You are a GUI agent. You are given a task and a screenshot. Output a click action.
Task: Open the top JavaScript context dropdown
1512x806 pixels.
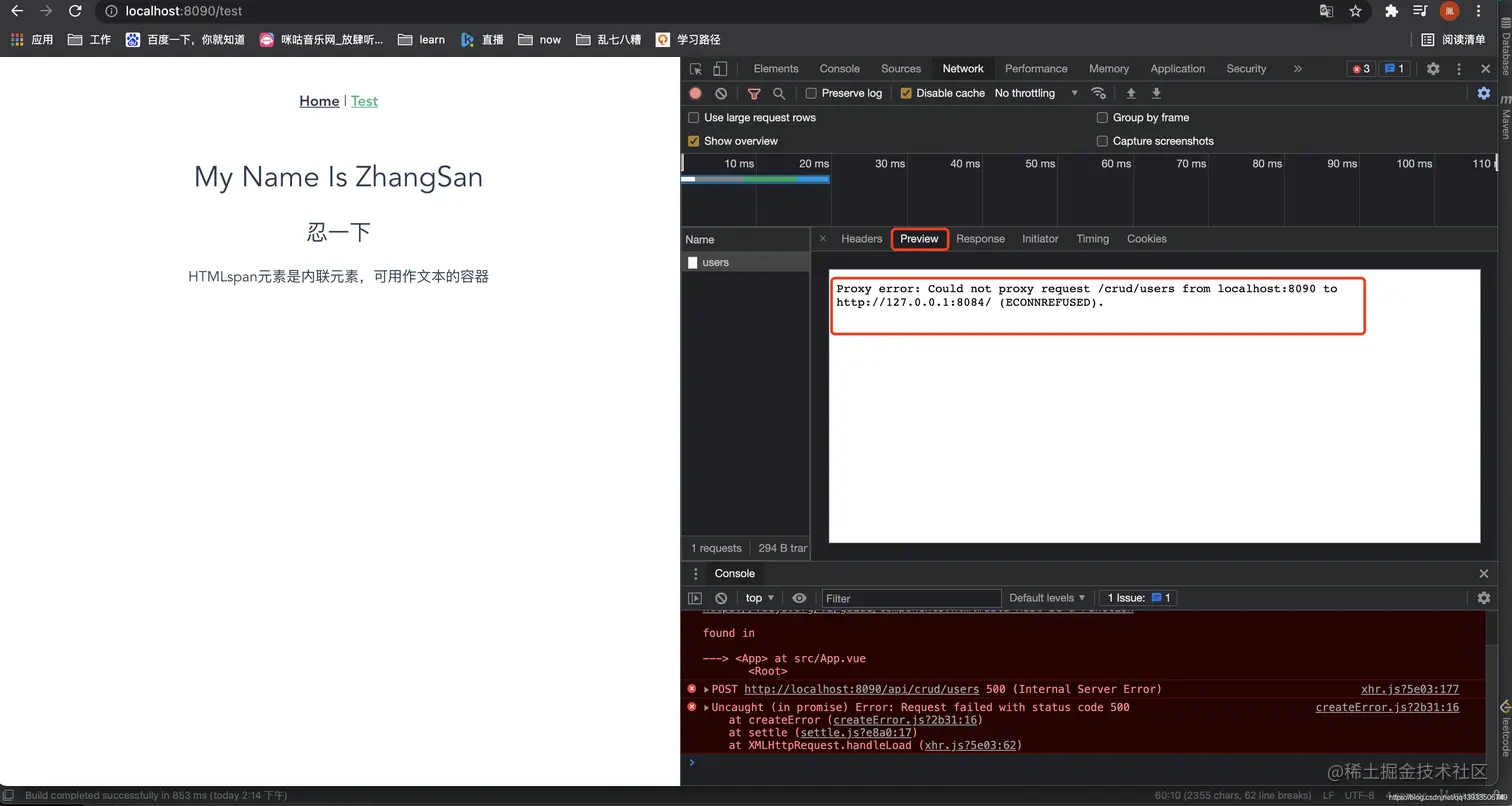pos(760,598)
